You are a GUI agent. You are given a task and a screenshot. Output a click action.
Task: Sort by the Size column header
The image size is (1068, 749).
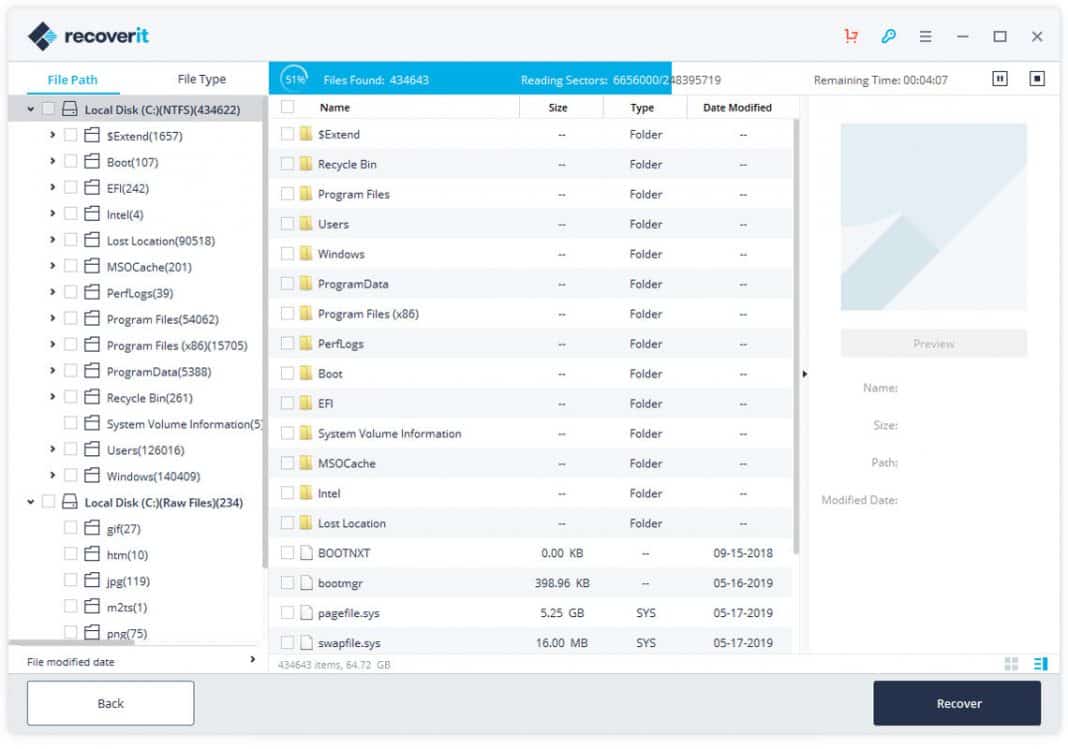click(x=558, y=108)
